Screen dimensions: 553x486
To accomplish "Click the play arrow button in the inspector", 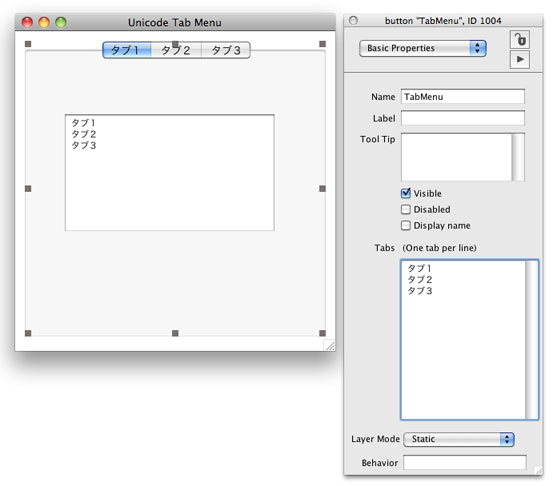I will tap(520, 59).
